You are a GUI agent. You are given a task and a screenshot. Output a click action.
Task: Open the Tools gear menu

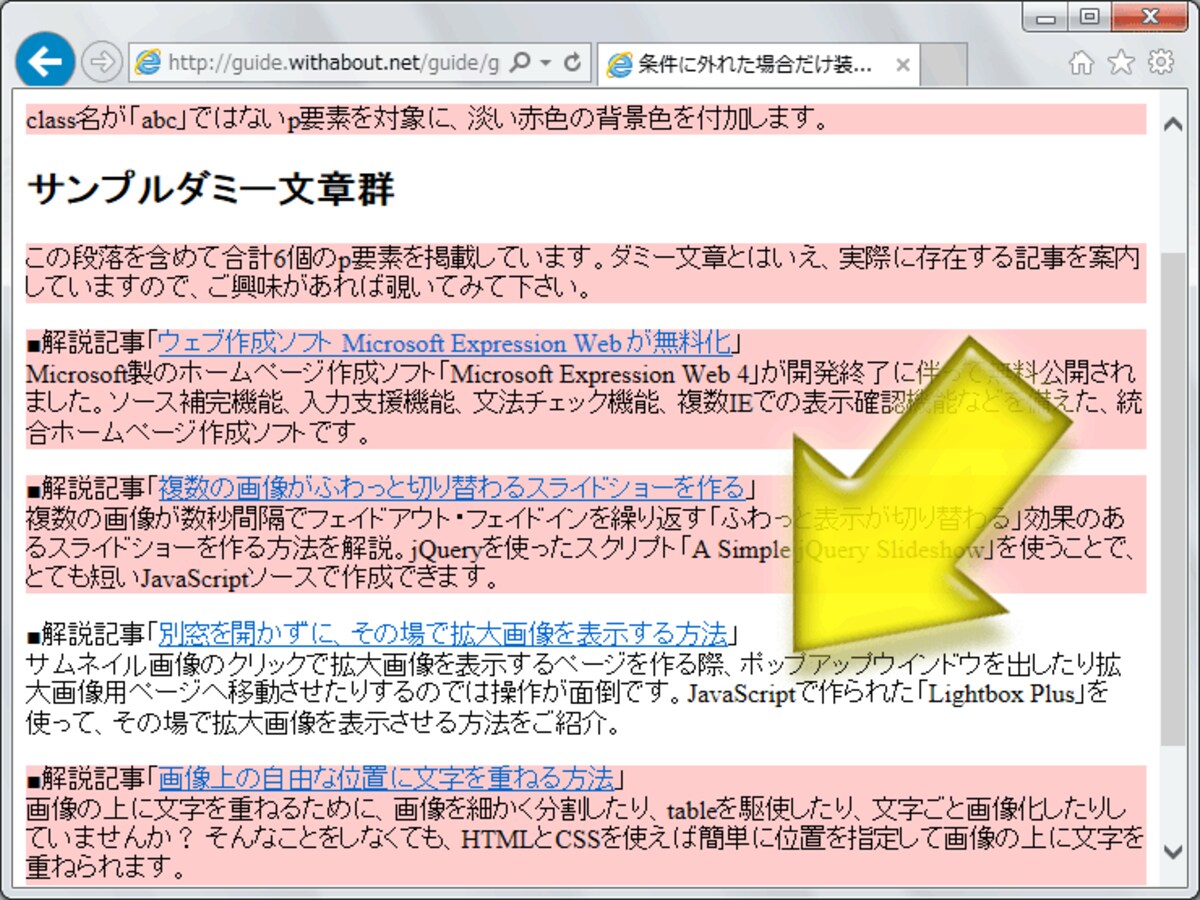(1161, 63)
